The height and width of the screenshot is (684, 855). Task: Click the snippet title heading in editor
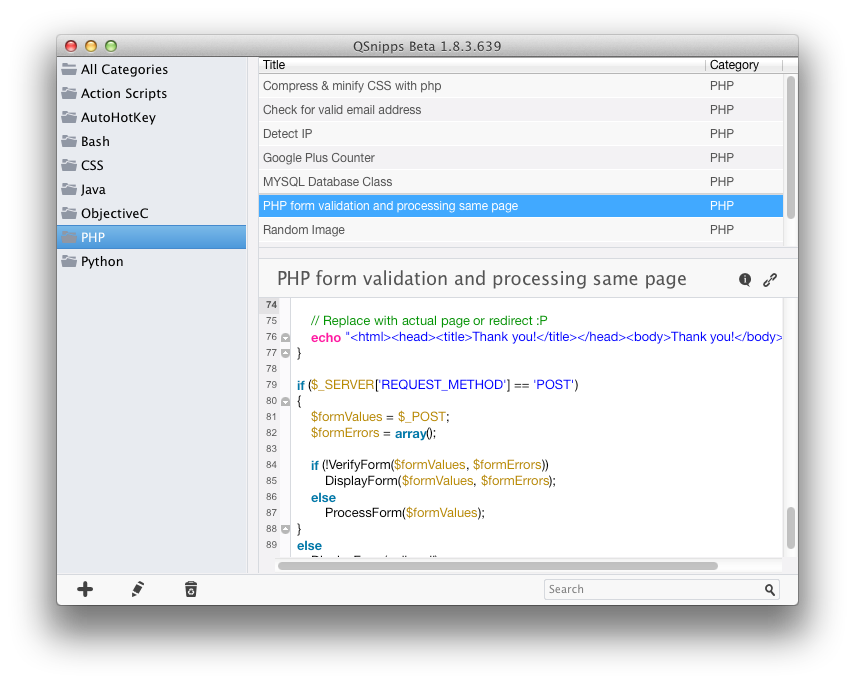click(481, 279)
